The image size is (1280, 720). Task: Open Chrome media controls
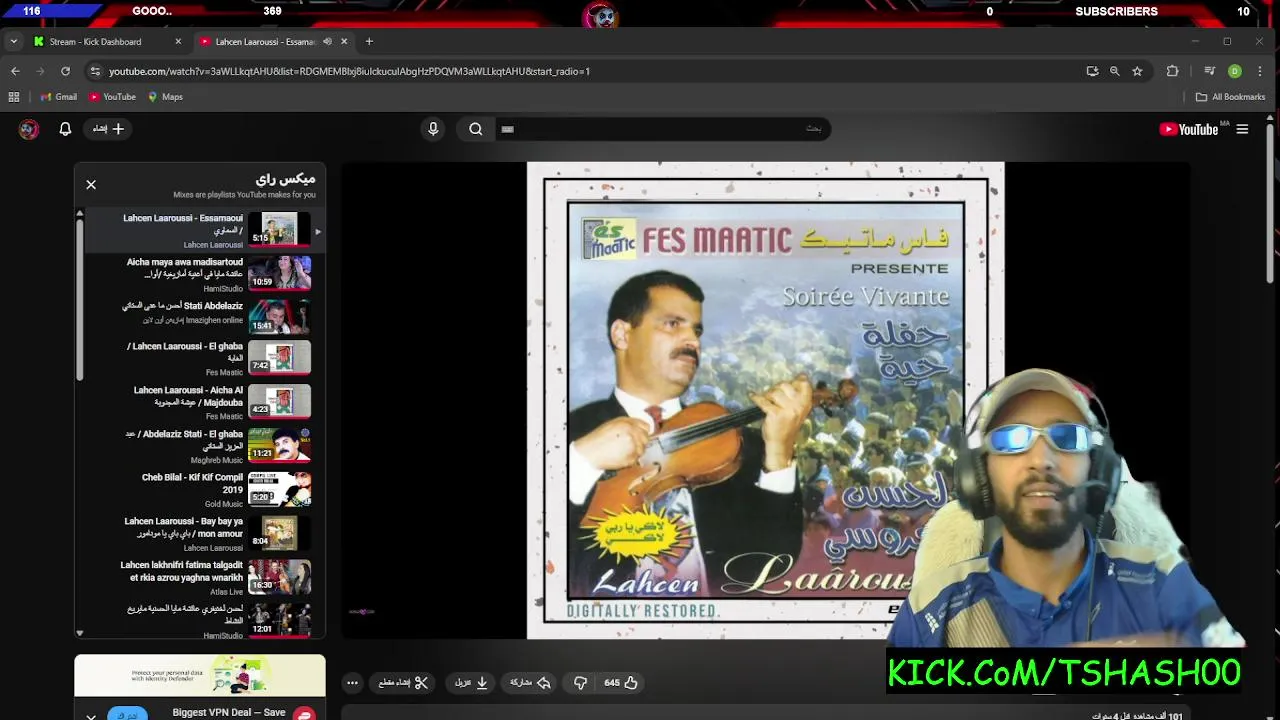(1209, 71)
